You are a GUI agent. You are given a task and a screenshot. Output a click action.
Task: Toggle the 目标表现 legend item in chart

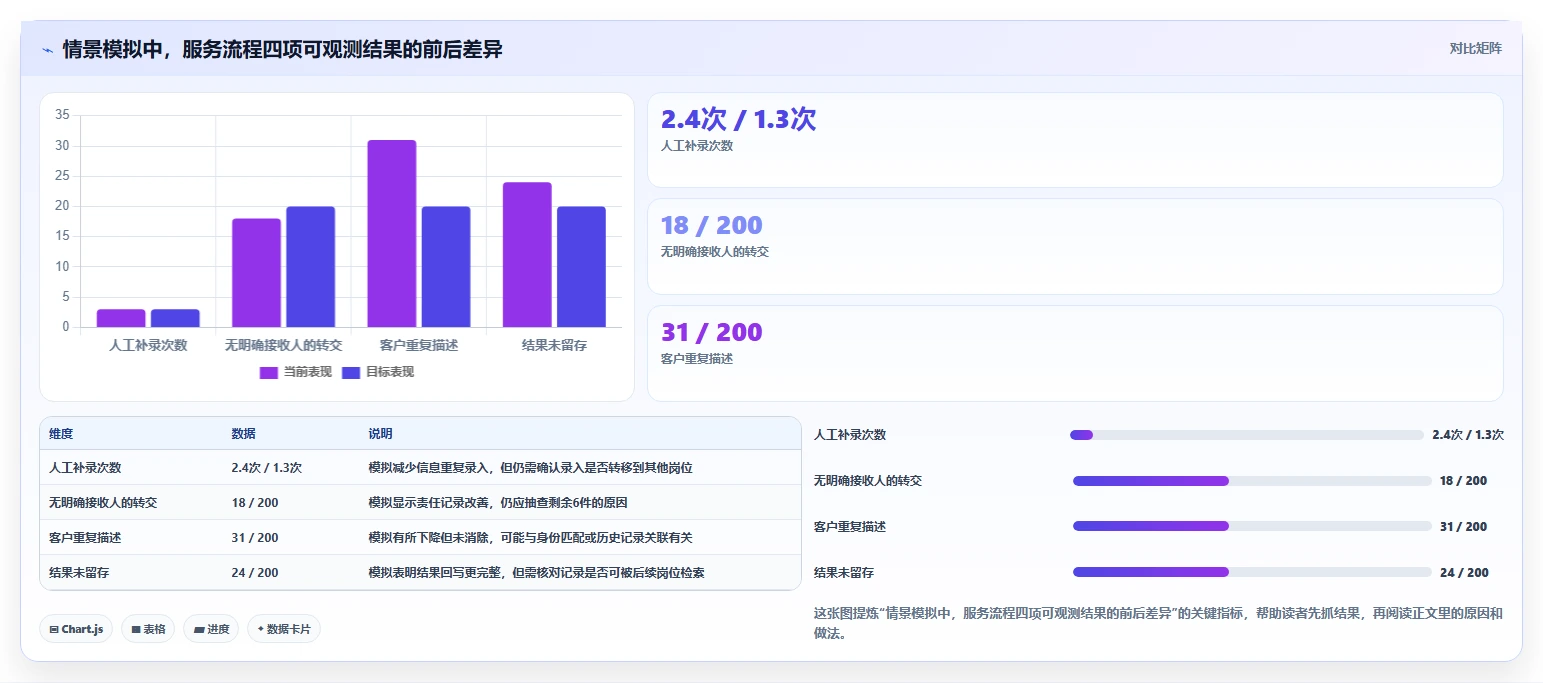[378, 372]
